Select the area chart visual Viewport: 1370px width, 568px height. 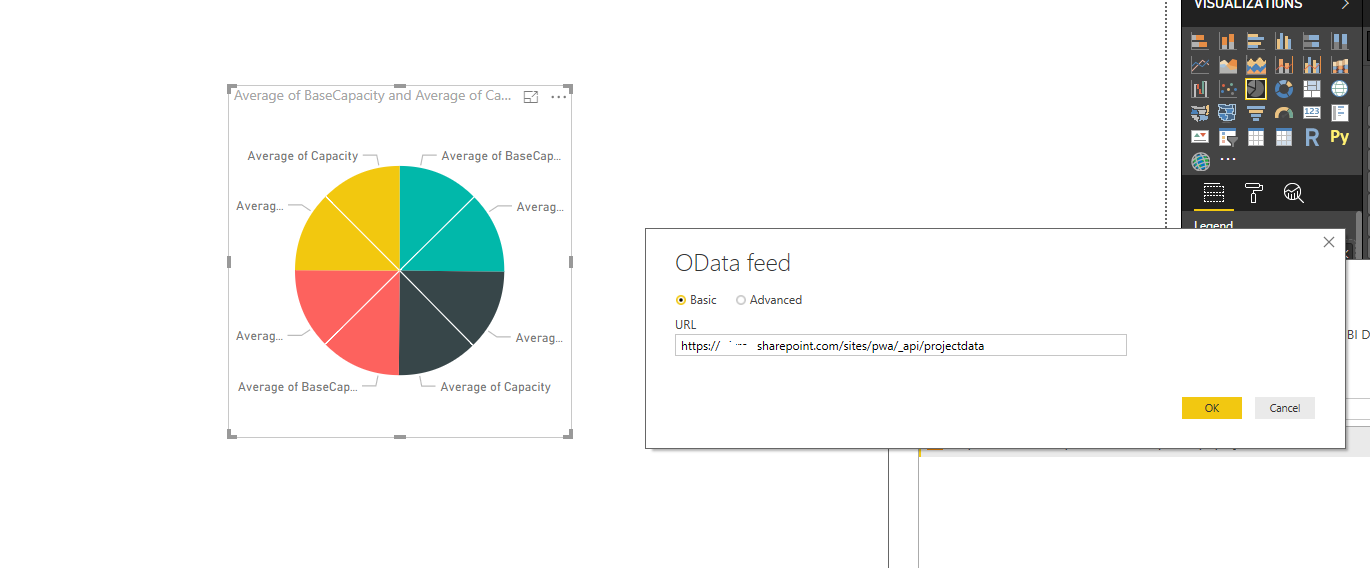tap(1228, 65)
